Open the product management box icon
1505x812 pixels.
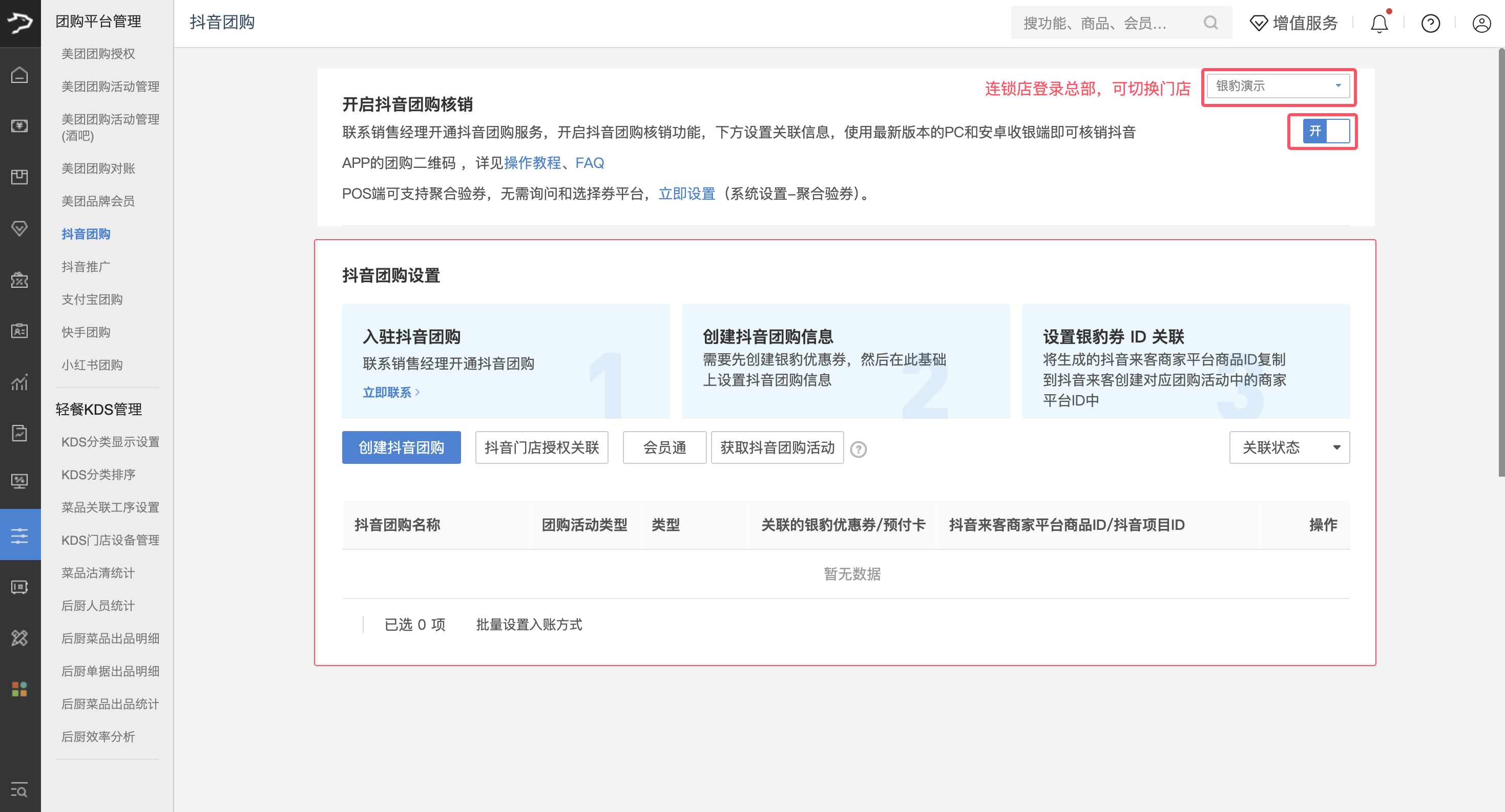click(x=20, y=176)
